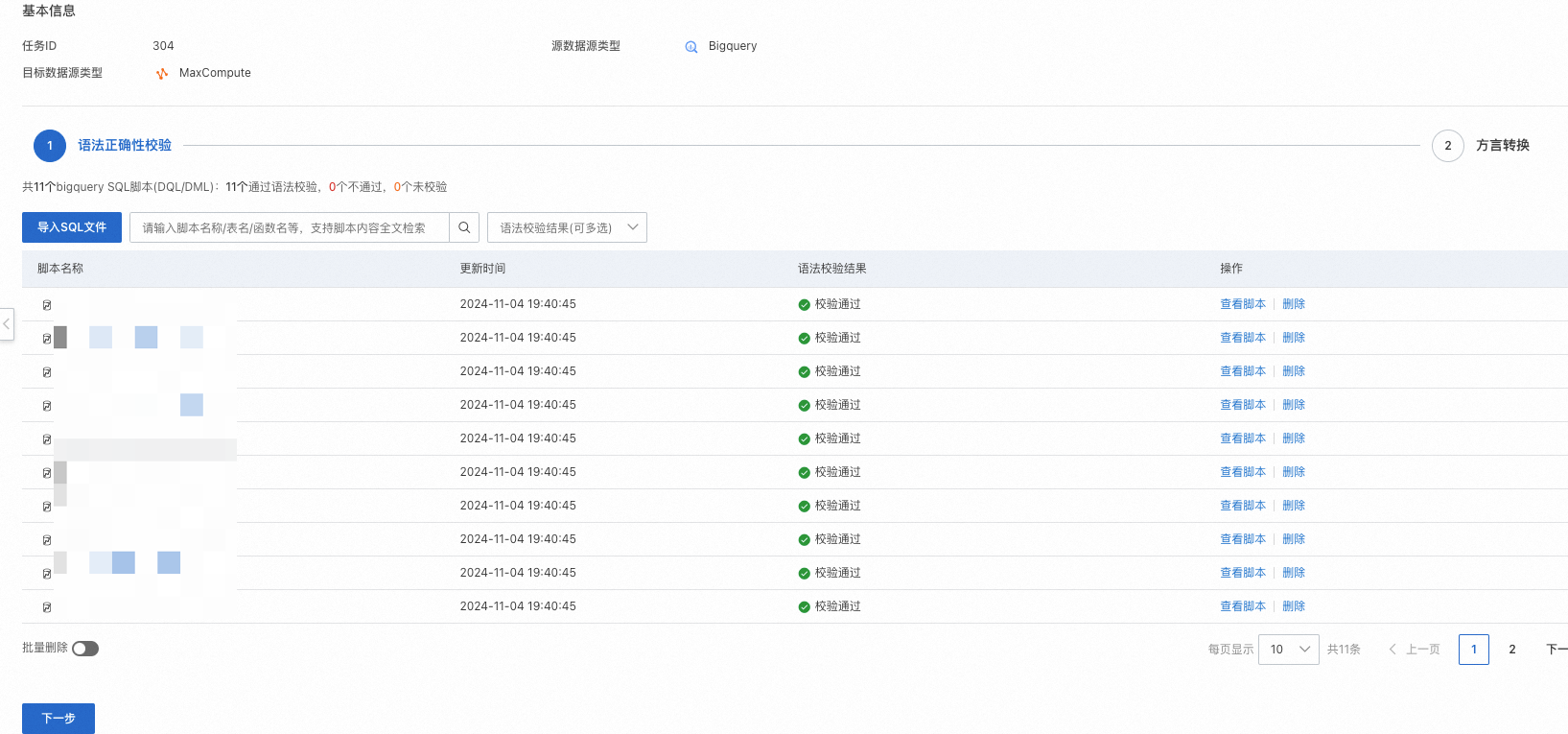Screen dimensions: 1568x734
Task: Select step 2 circle for 方言转换
Action: (1448, 146)
